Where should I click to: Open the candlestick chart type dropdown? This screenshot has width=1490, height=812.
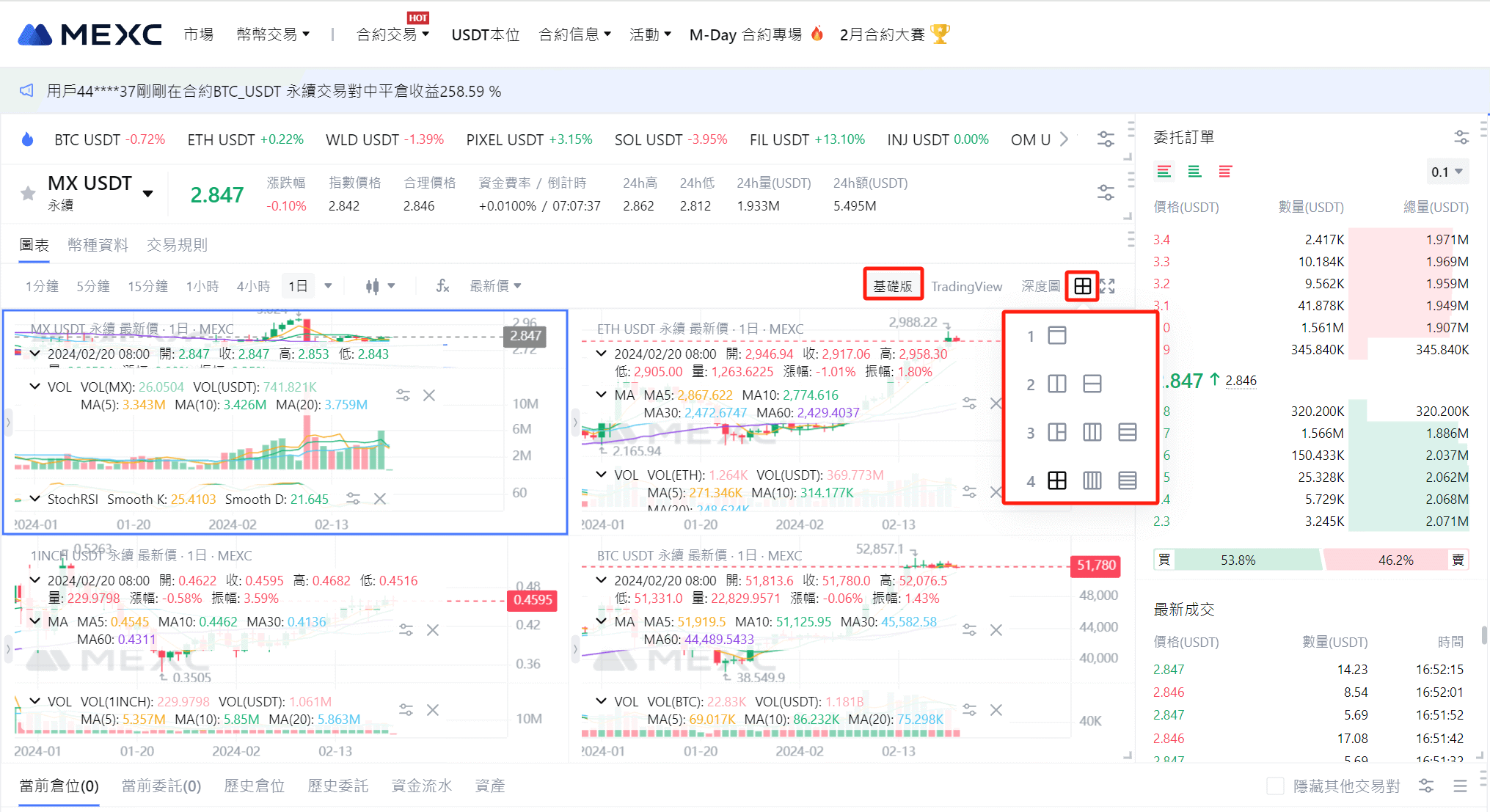[381, 286]
